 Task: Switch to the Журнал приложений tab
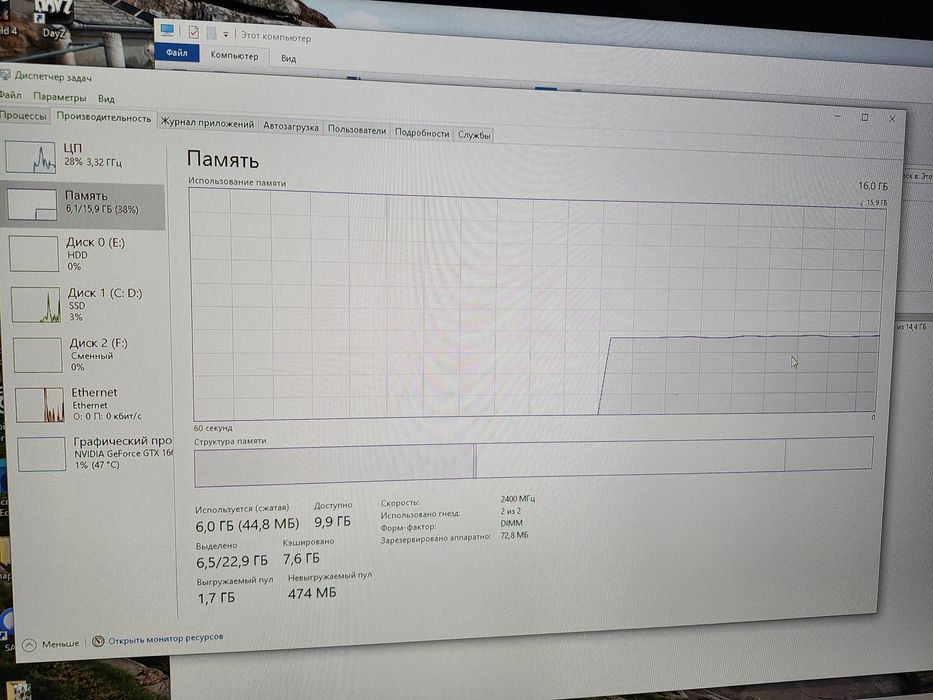click(207, 123)
